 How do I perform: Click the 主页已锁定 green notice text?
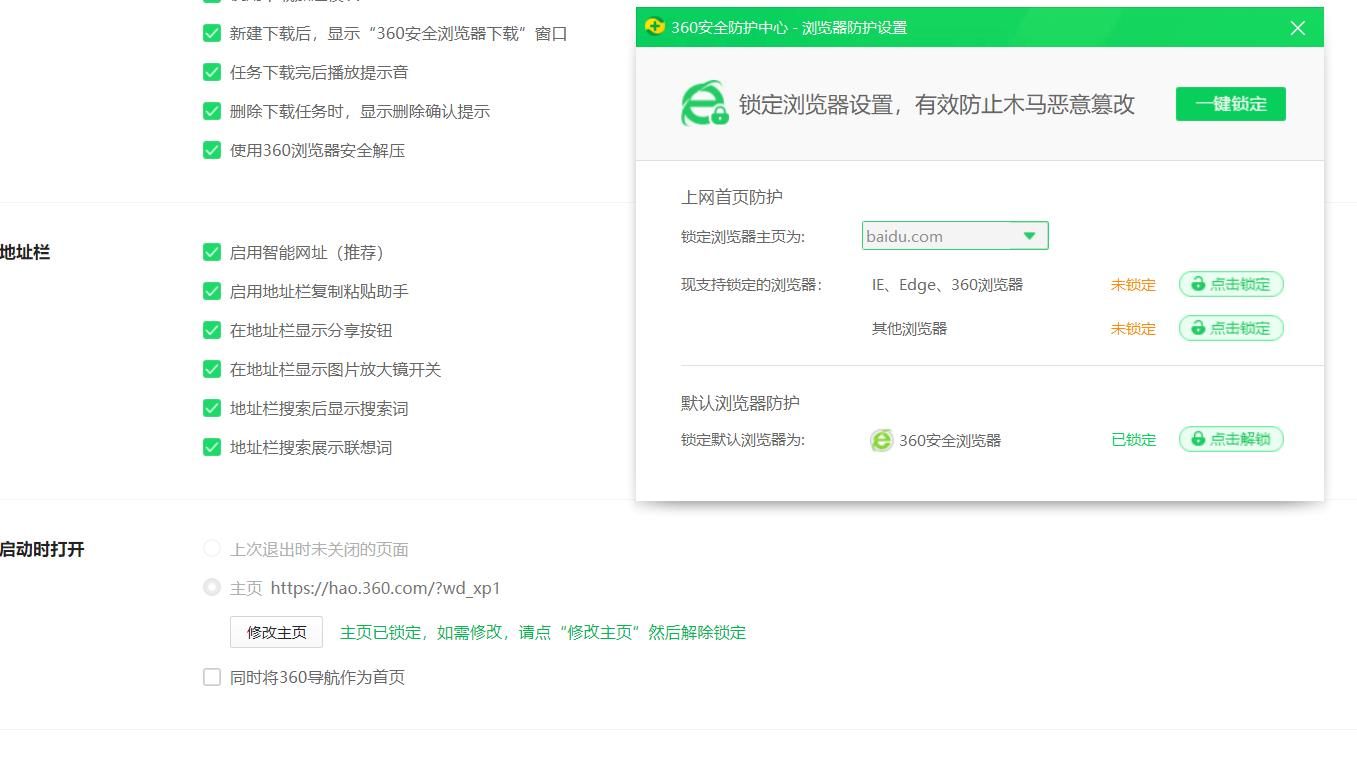point(543,632)
